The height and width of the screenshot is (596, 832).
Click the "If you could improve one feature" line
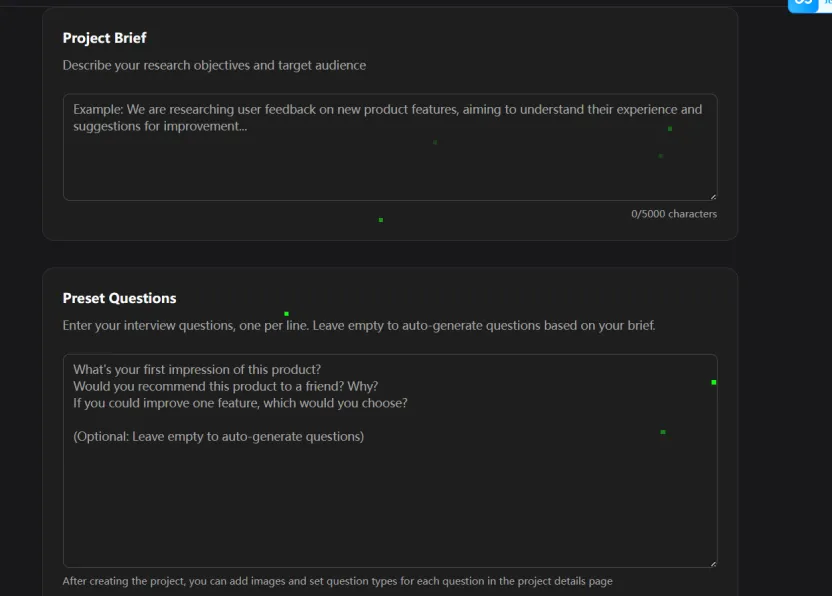(x=240, y=403)
